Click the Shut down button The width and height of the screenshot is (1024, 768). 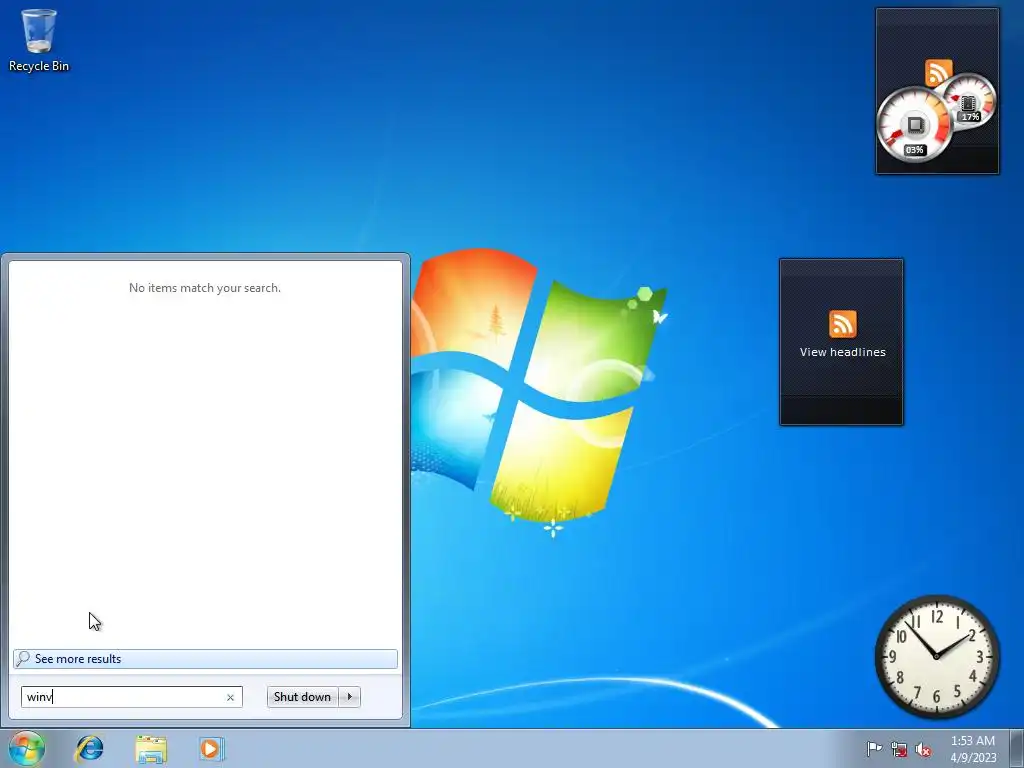(302, 697)
